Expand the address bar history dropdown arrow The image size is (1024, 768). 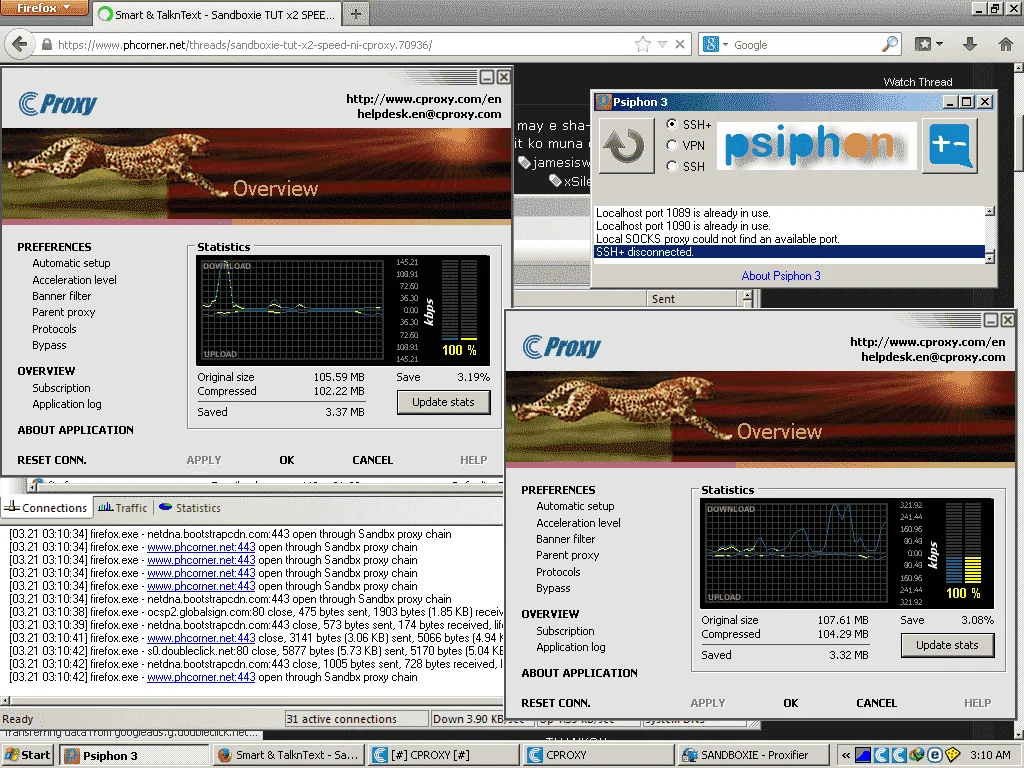(662, 44)
